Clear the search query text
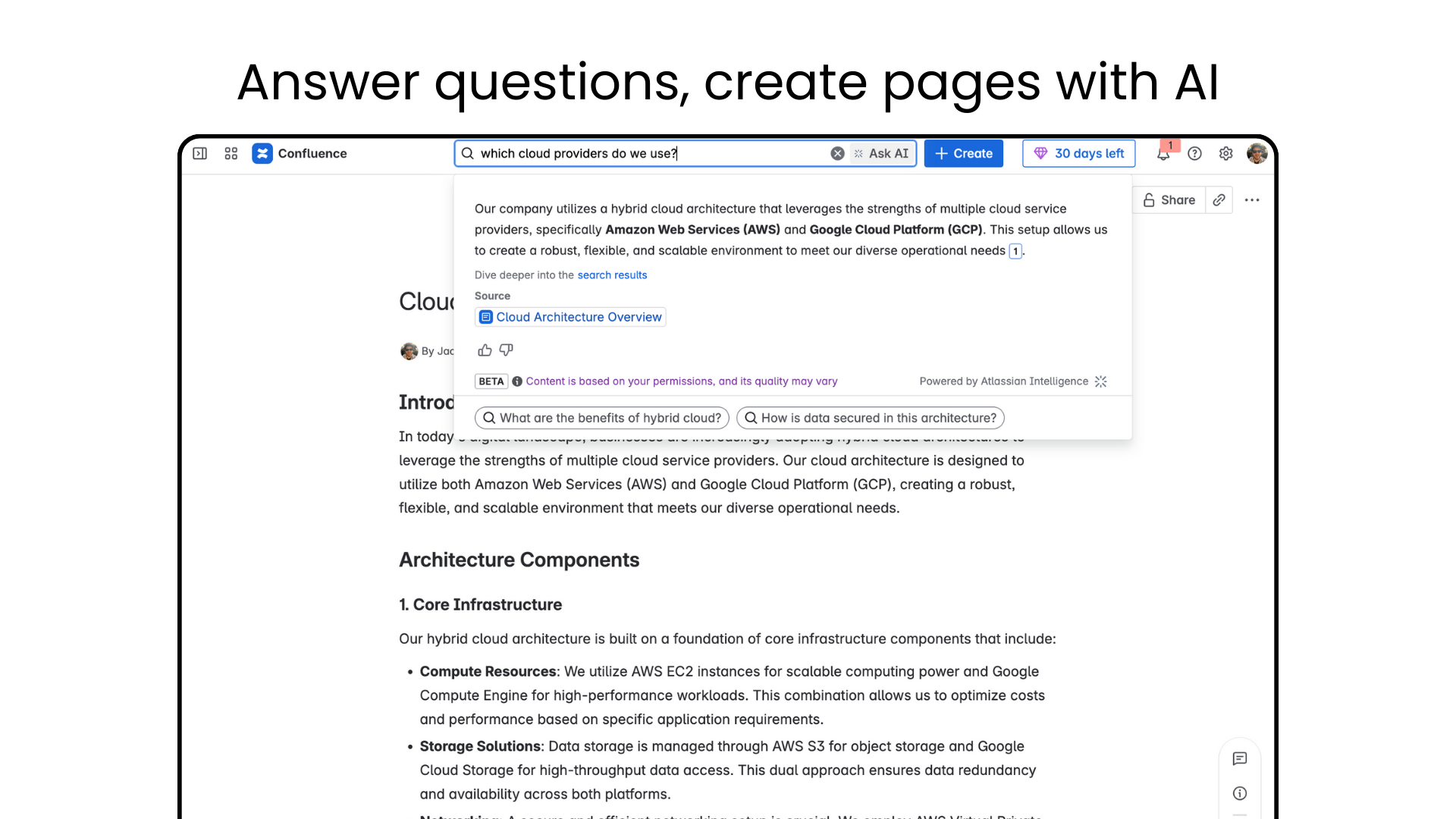This screenshot has height=819, width=1456. [x=837, y=153]
